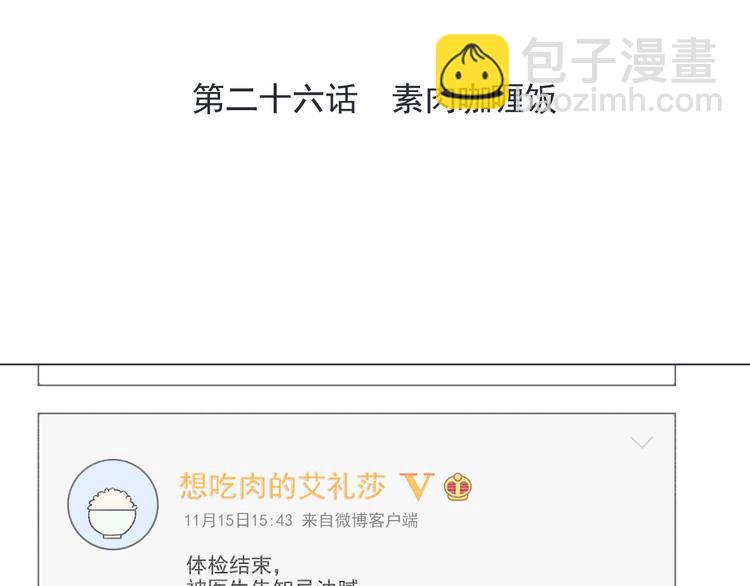Open the baozimh.com watermark URL
The width and height of the screenshot is (750, 586).
click(622, 100)
